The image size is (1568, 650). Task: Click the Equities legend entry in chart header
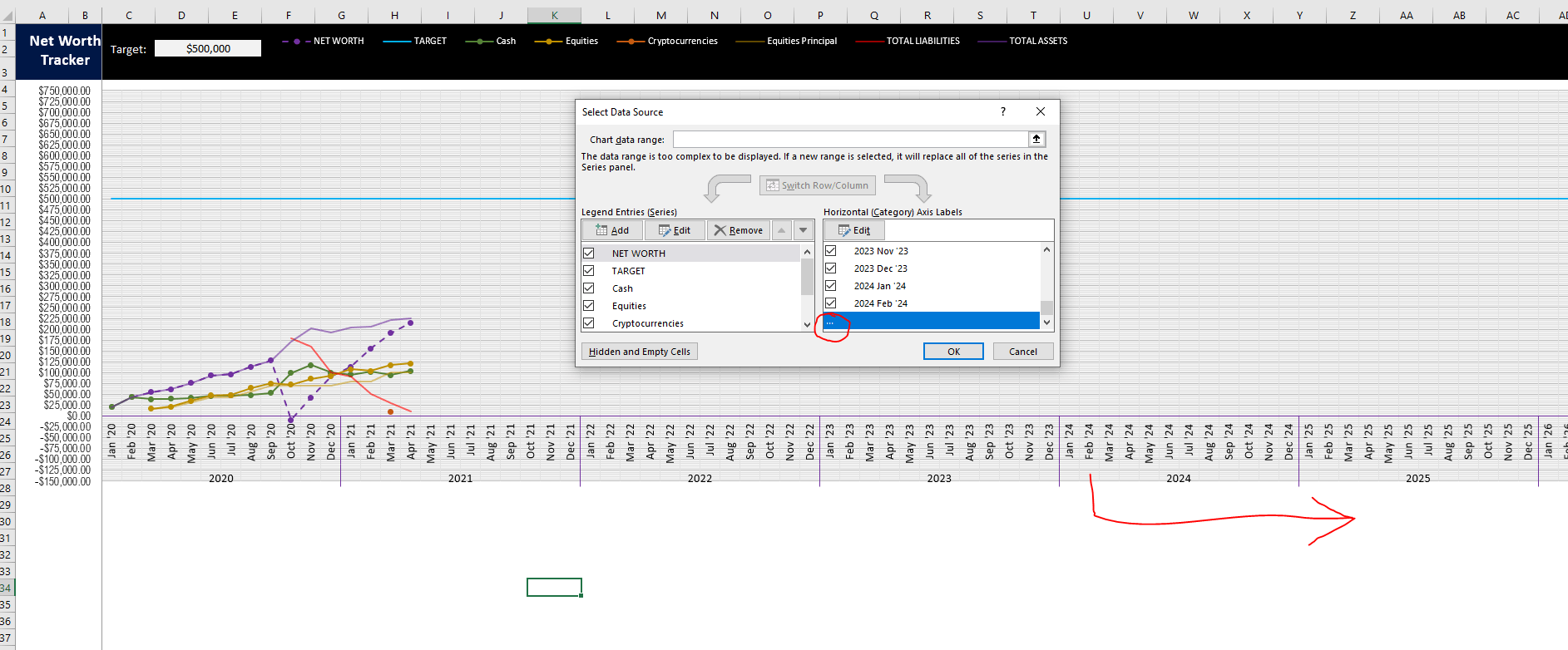(x=566, y=41)
